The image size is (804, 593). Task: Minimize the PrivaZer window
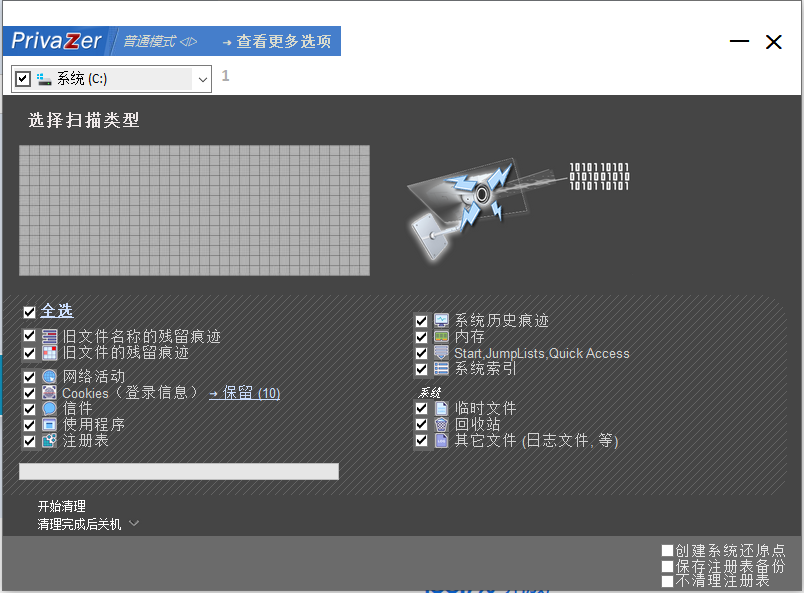tap(739, 41)
